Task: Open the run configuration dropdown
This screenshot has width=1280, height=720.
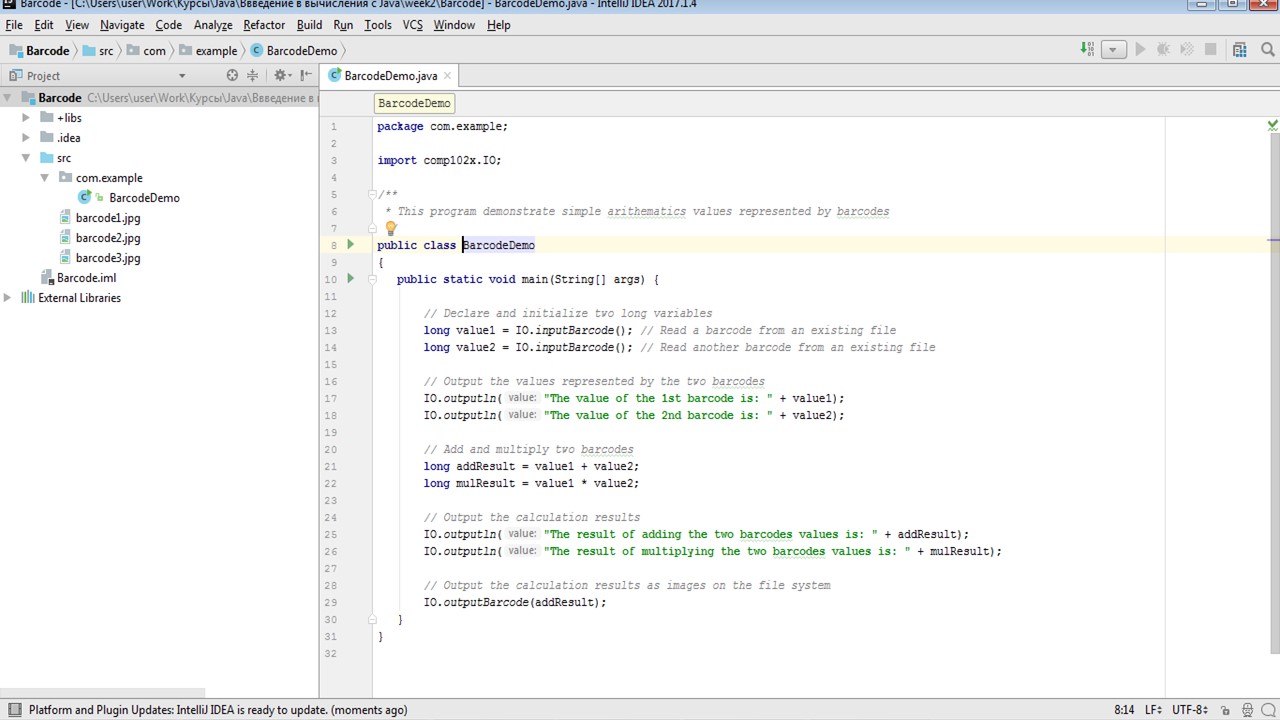Action: click(1113, 50)
